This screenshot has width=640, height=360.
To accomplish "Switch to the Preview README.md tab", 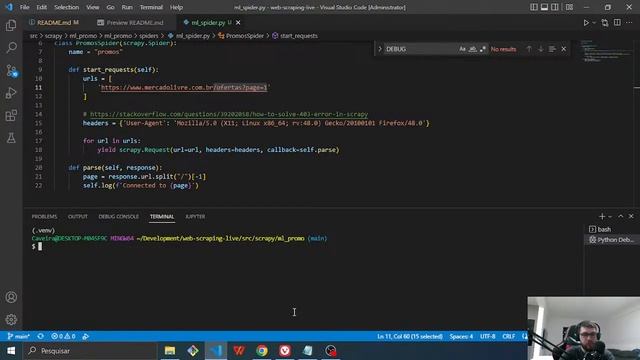I will [135, 22].
